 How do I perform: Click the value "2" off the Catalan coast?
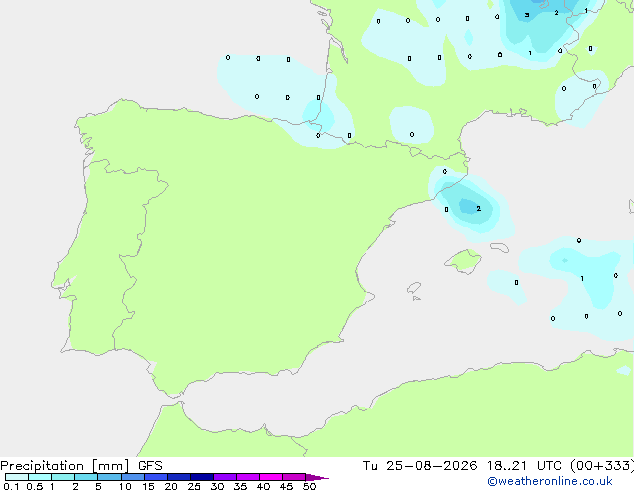[479, 209]
